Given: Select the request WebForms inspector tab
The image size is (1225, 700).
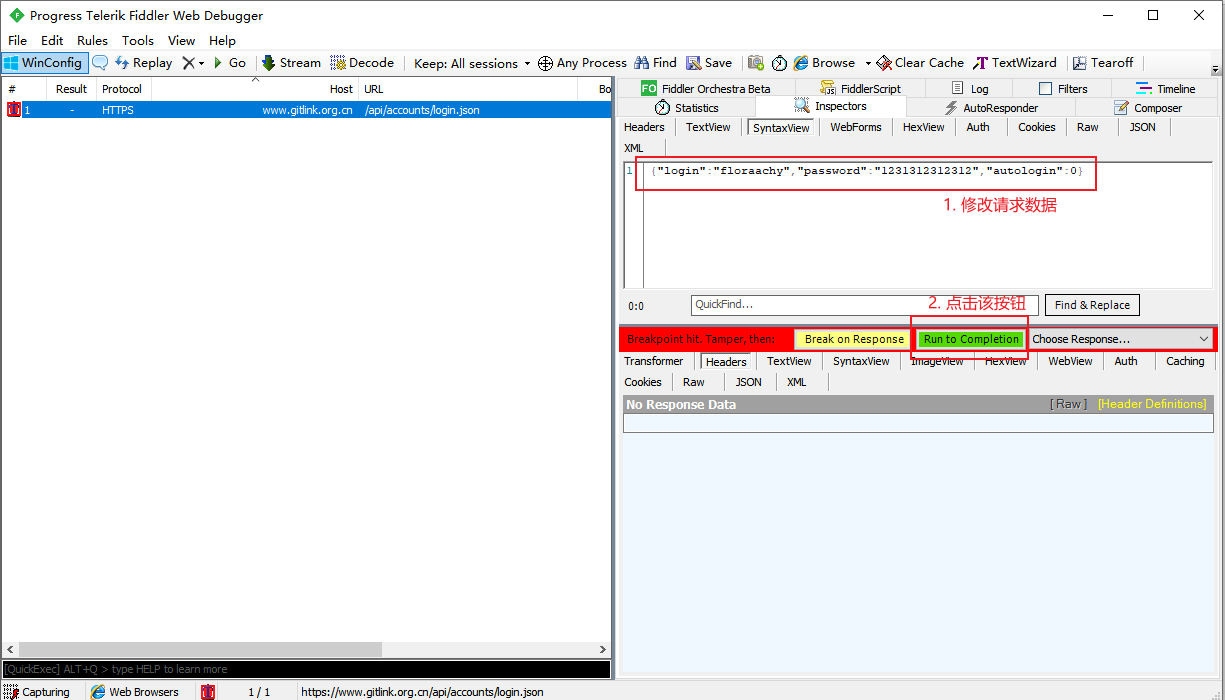Looking at the screenshot, I should click(x=856, y=127).
